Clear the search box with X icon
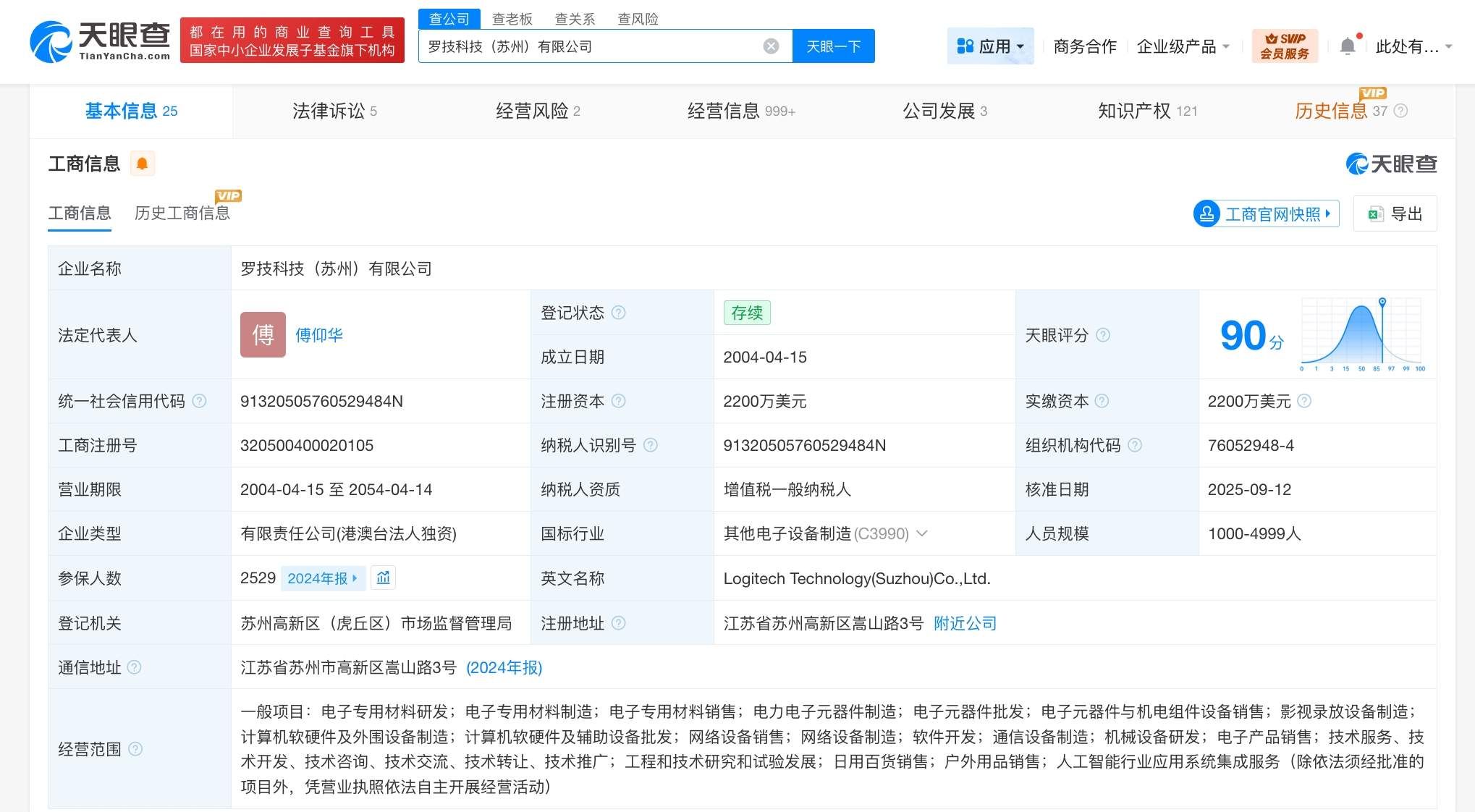 pos(771,46)
